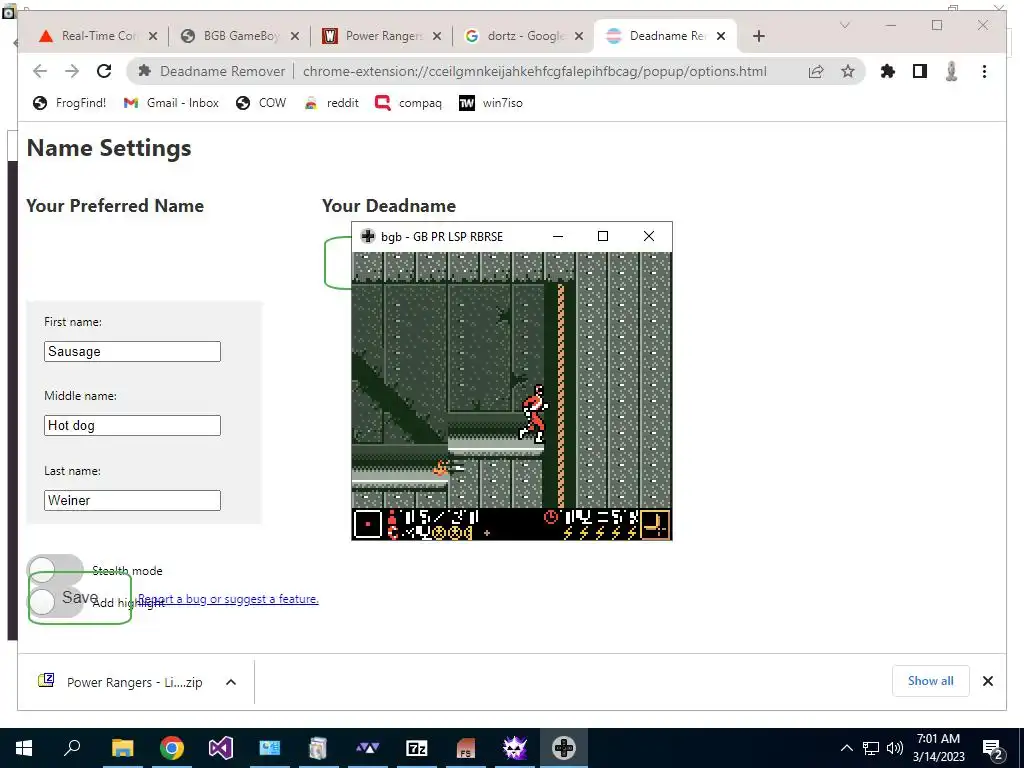Screen dimensions: 1024x768
Task: Minimize the bgb emulator window
Action: click(558, 236)
